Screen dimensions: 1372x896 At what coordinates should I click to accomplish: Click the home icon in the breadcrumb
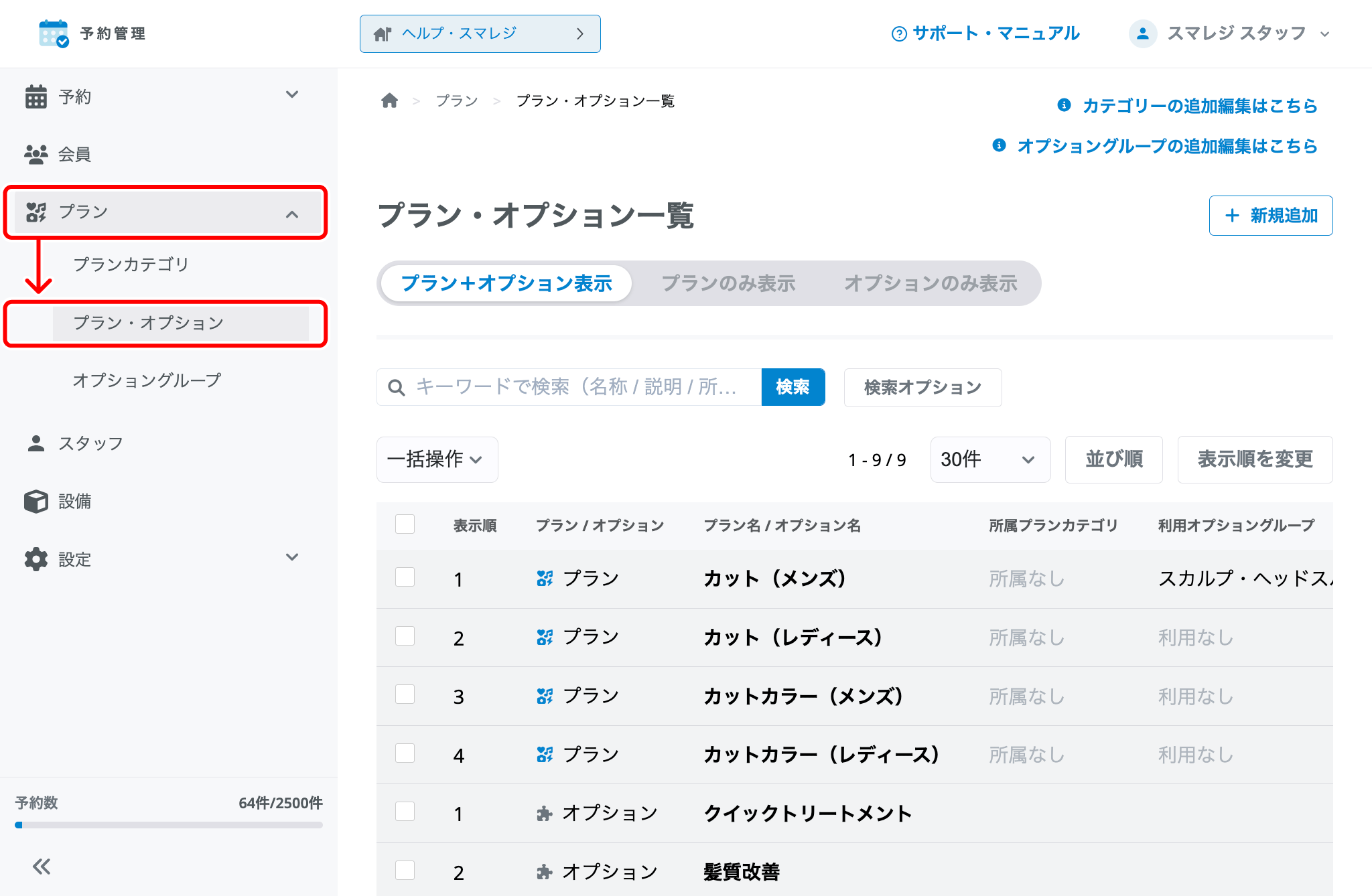tap(389, 101)
